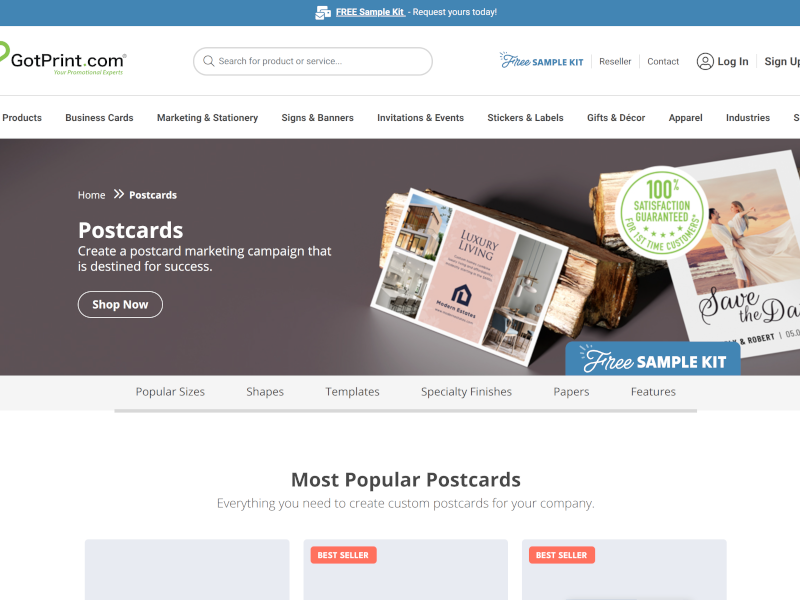This screenshot has width=800, height=600.
Task: Select the Specialty Finishes tab
Action: [x=466, y=392]
